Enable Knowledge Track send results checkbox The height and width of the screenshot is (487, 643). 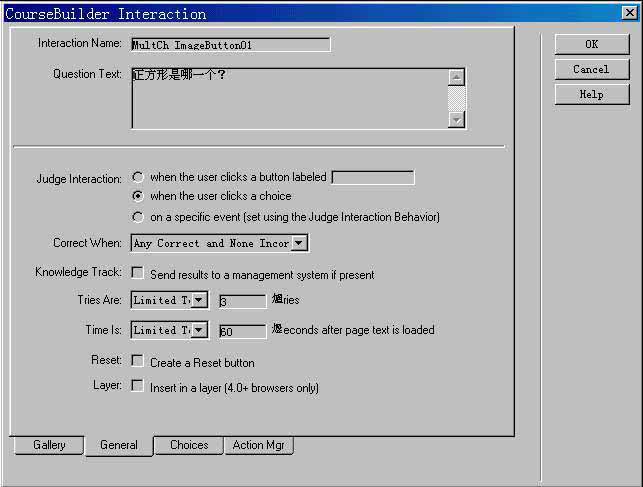tap(137, 273)
